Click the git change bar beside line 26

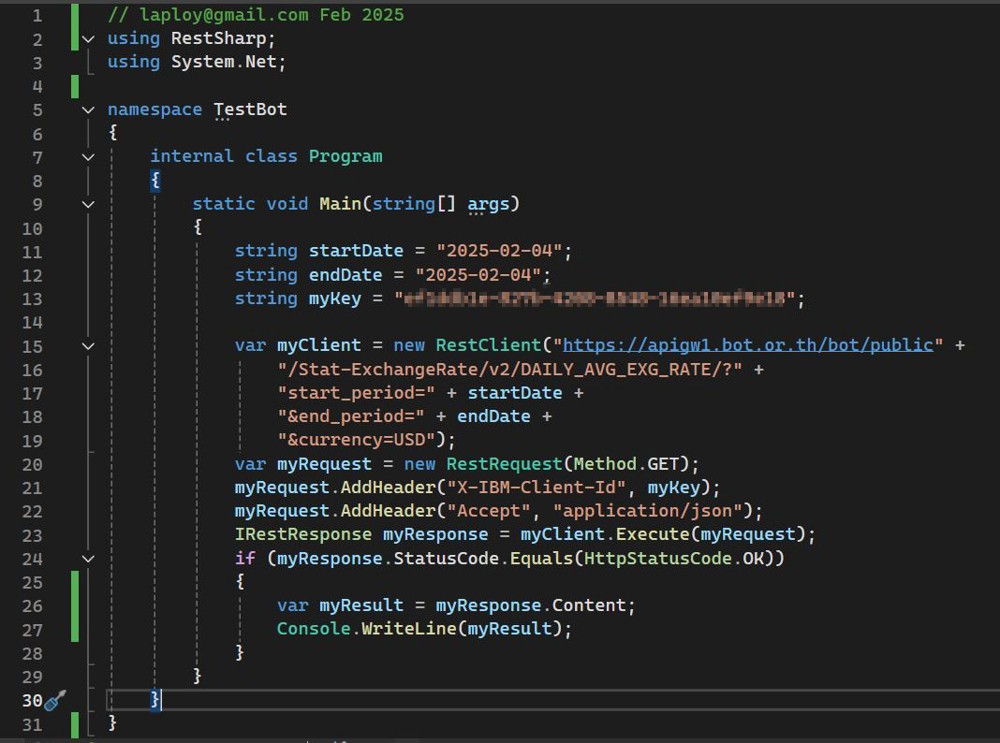73,605
